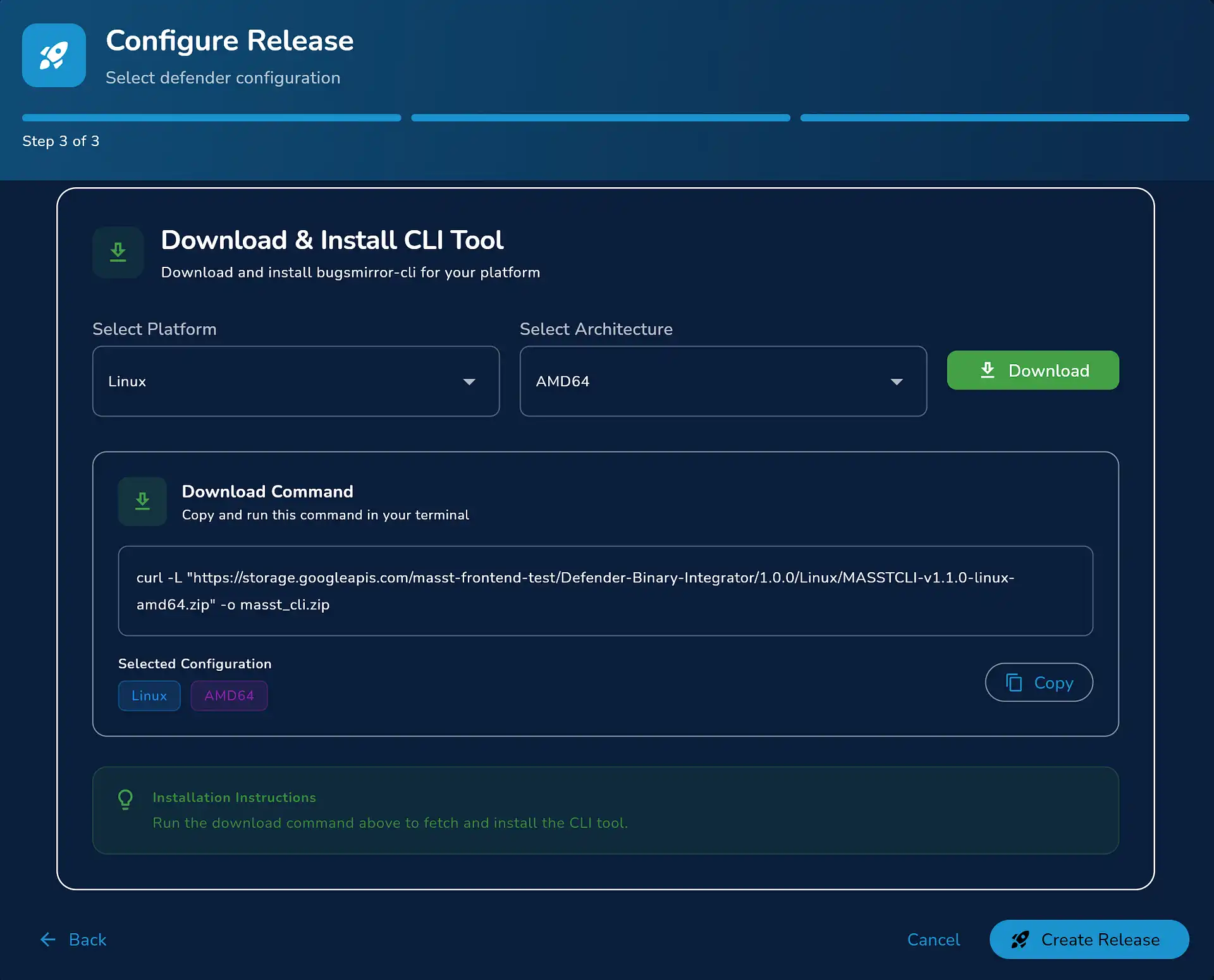Screen dimensions: 1214x980
Task: Click 'Select defender configuration' subtitle
Action: [223, 78]
